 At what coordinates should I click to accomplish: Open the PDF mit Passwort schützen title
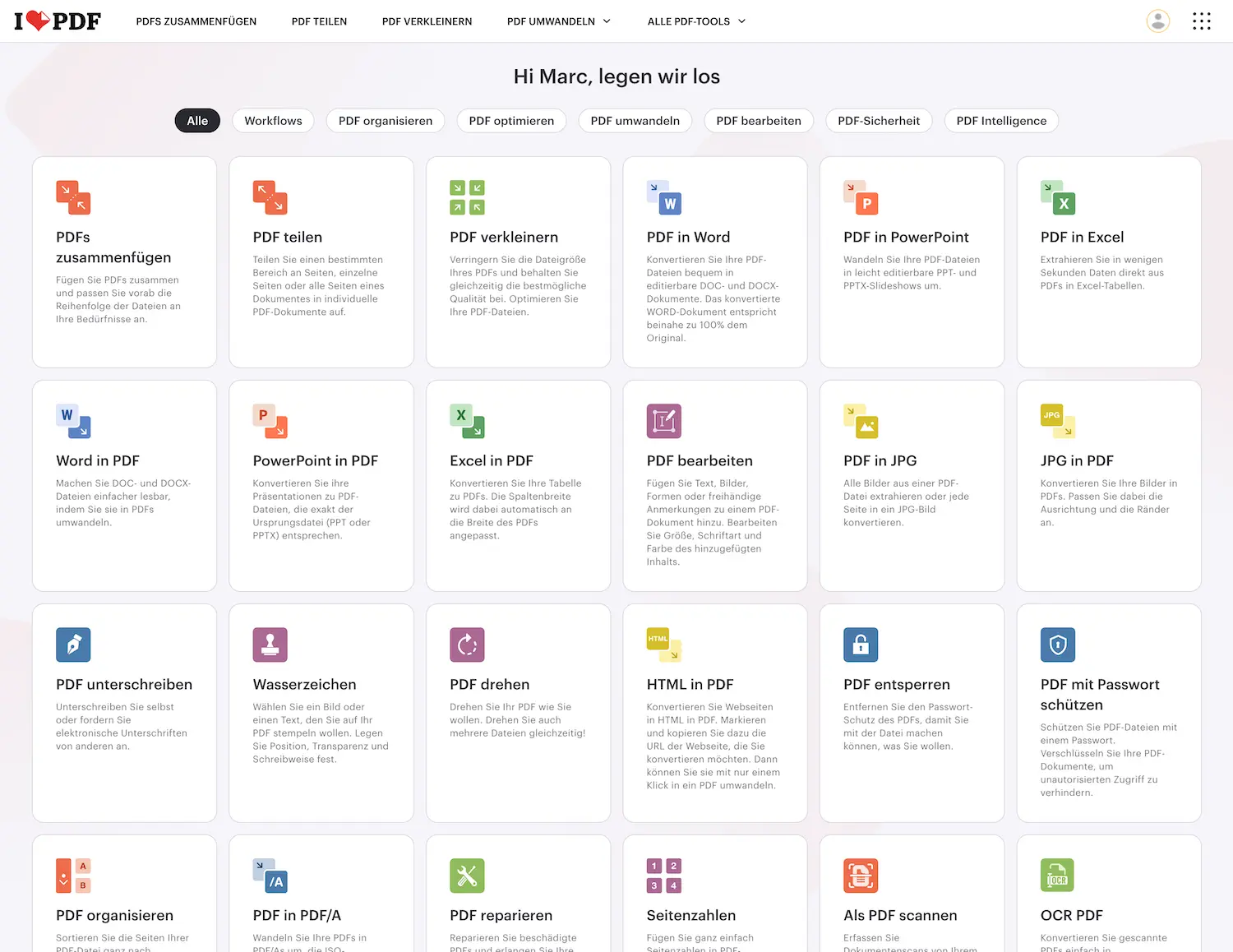1100,695
